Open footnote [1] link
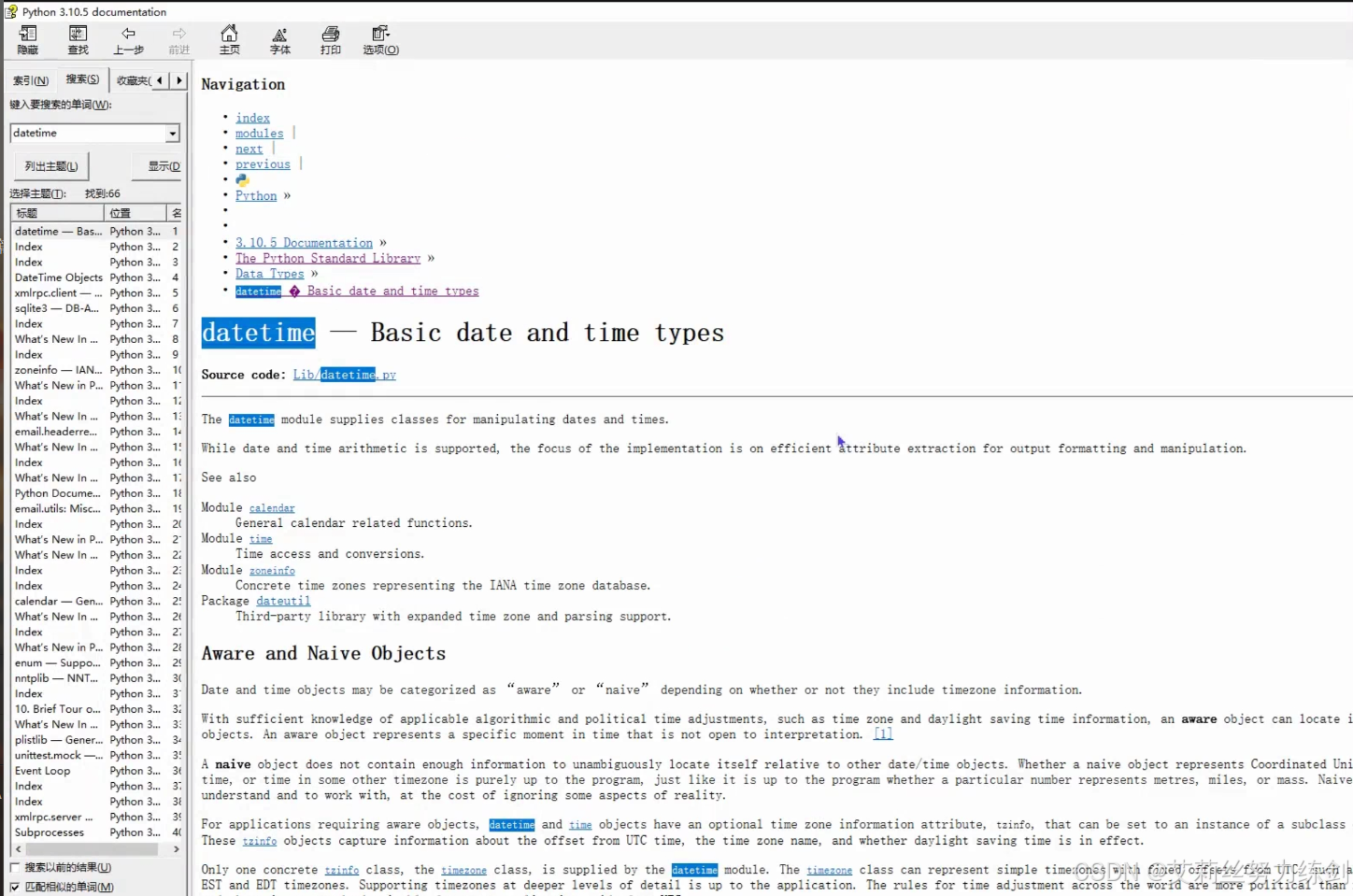The height and width of the screenshot is (896, 1353). [883, 734]
